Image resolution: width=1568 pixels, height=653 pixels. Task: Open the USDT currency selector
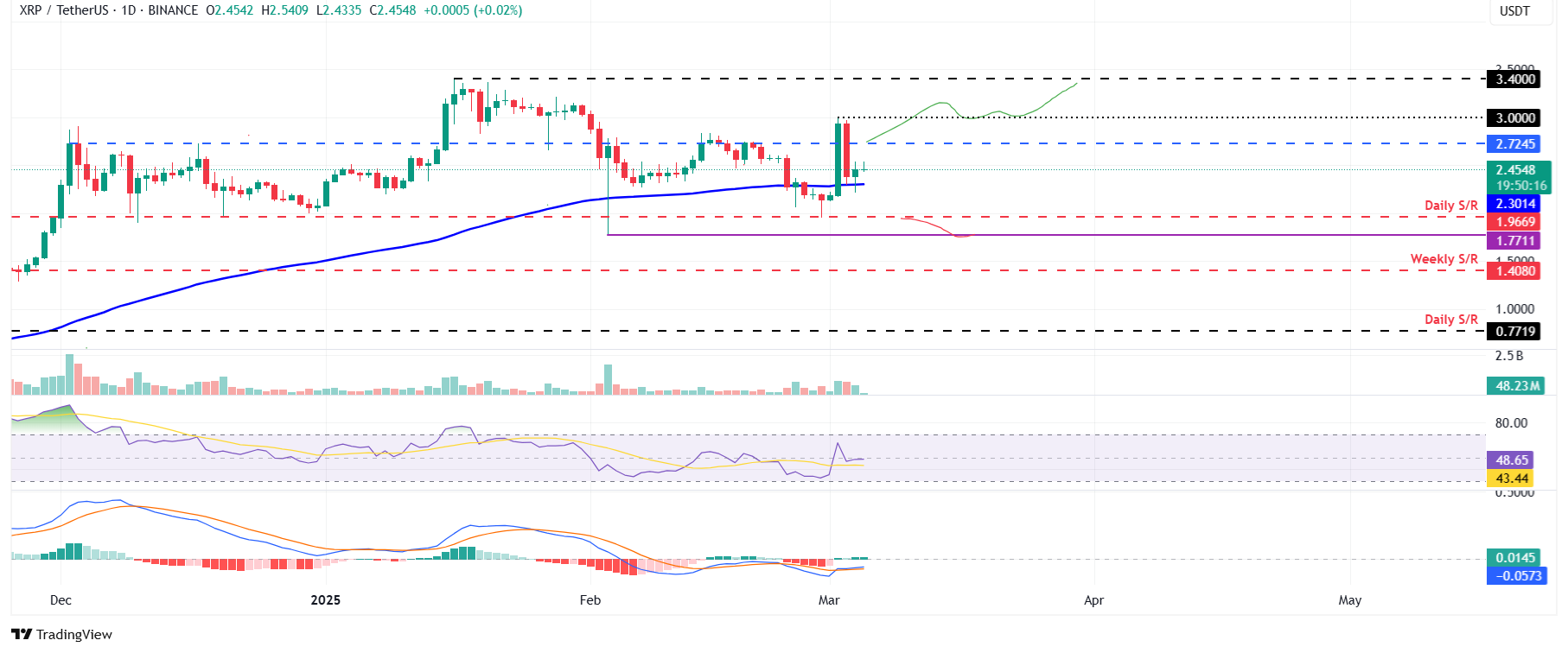(1514, 11)
